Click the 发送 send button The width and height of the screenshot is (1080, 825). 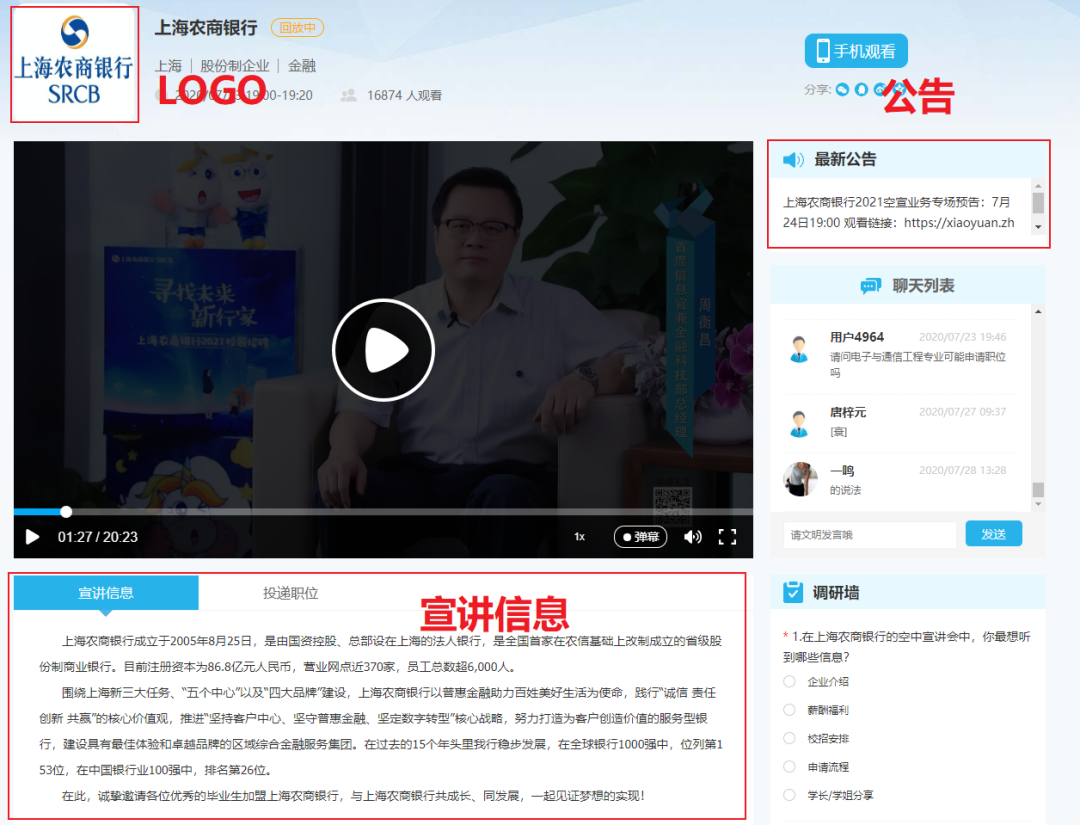click(x=993, y=534)
